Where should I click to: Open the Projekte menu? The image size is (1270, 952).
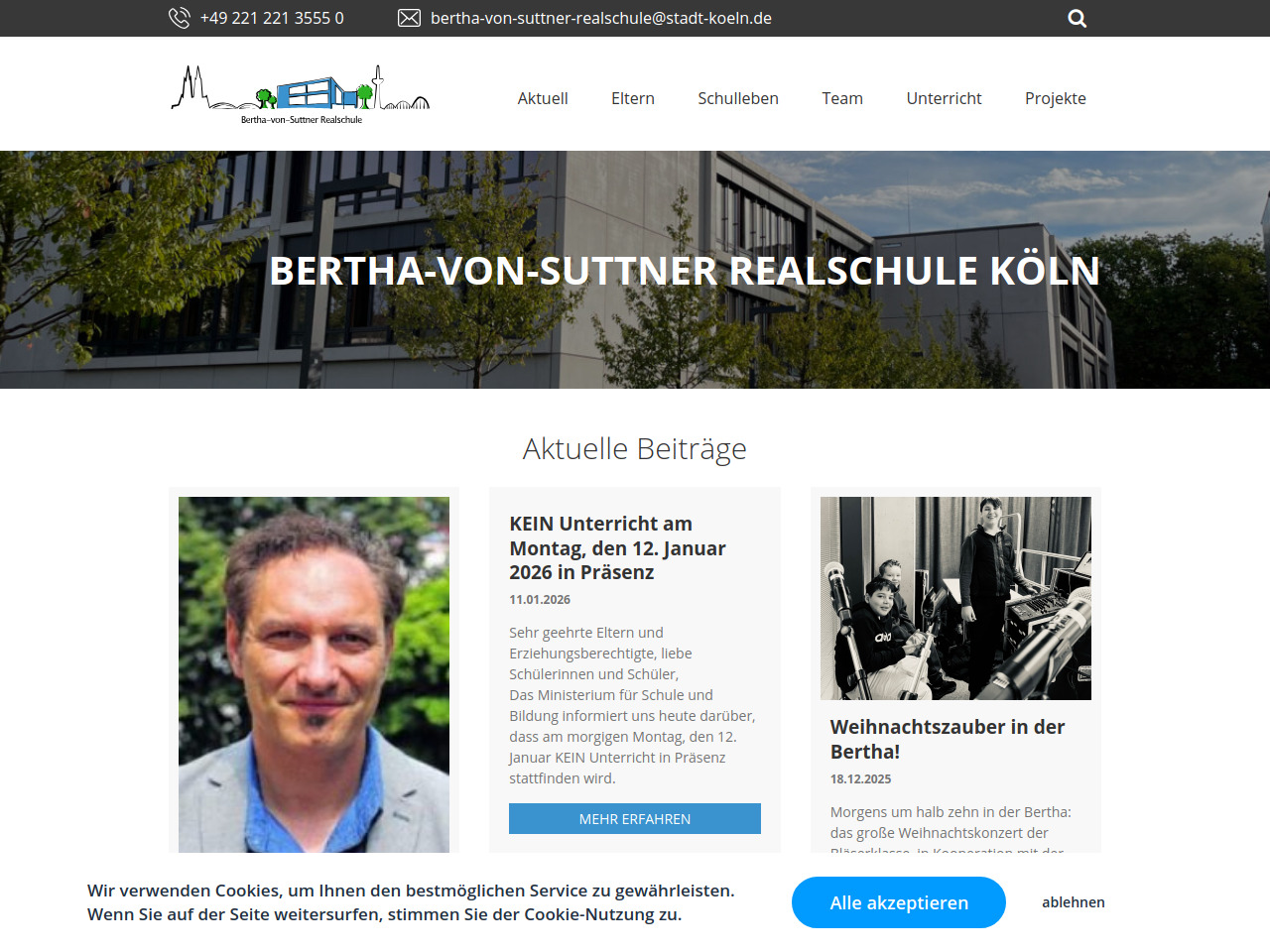[1056, 98]
